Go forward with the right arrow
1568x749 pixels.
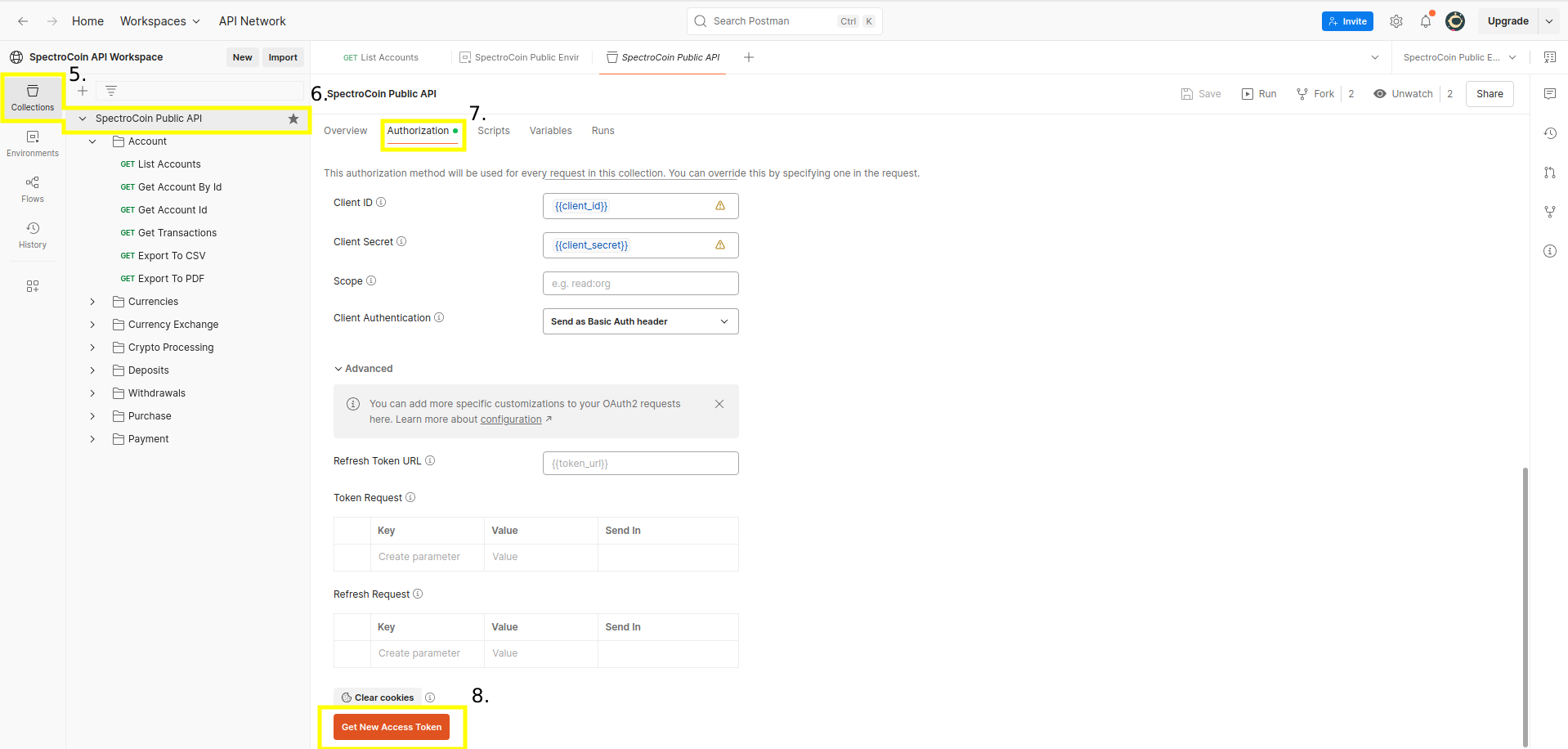(52, 21)
